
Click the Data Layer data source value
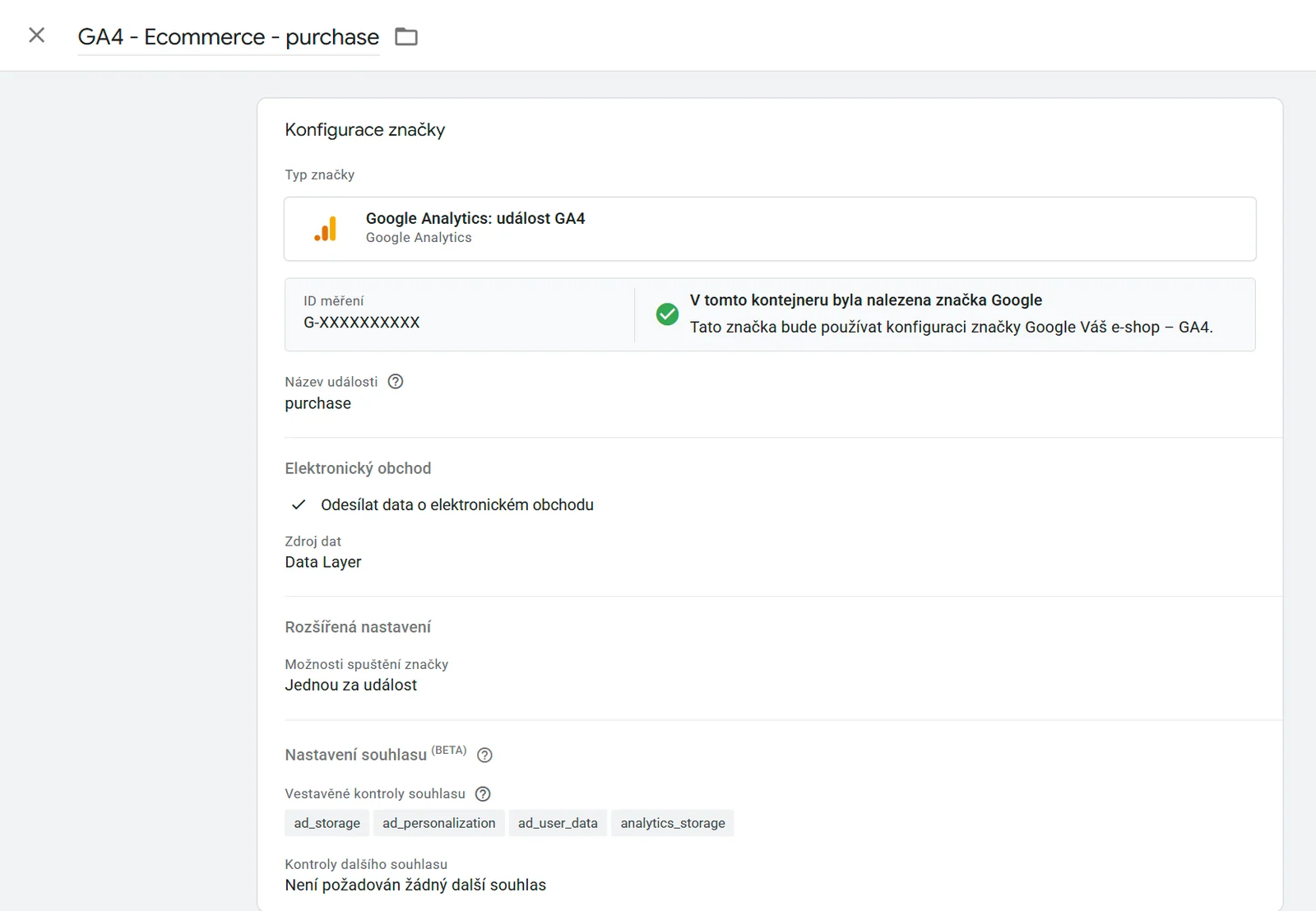pyautogui.click(x=323, y=562)
